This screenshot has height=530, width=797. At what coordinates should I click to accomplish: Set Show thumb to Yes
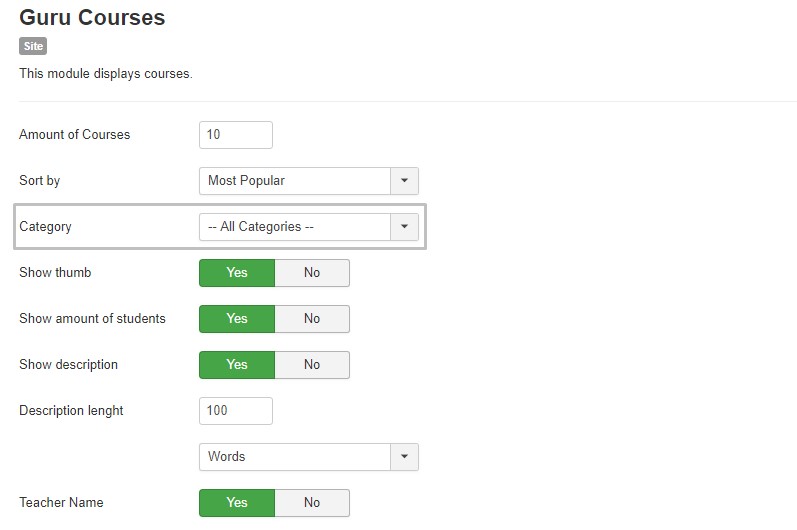[x=237, y=273]
